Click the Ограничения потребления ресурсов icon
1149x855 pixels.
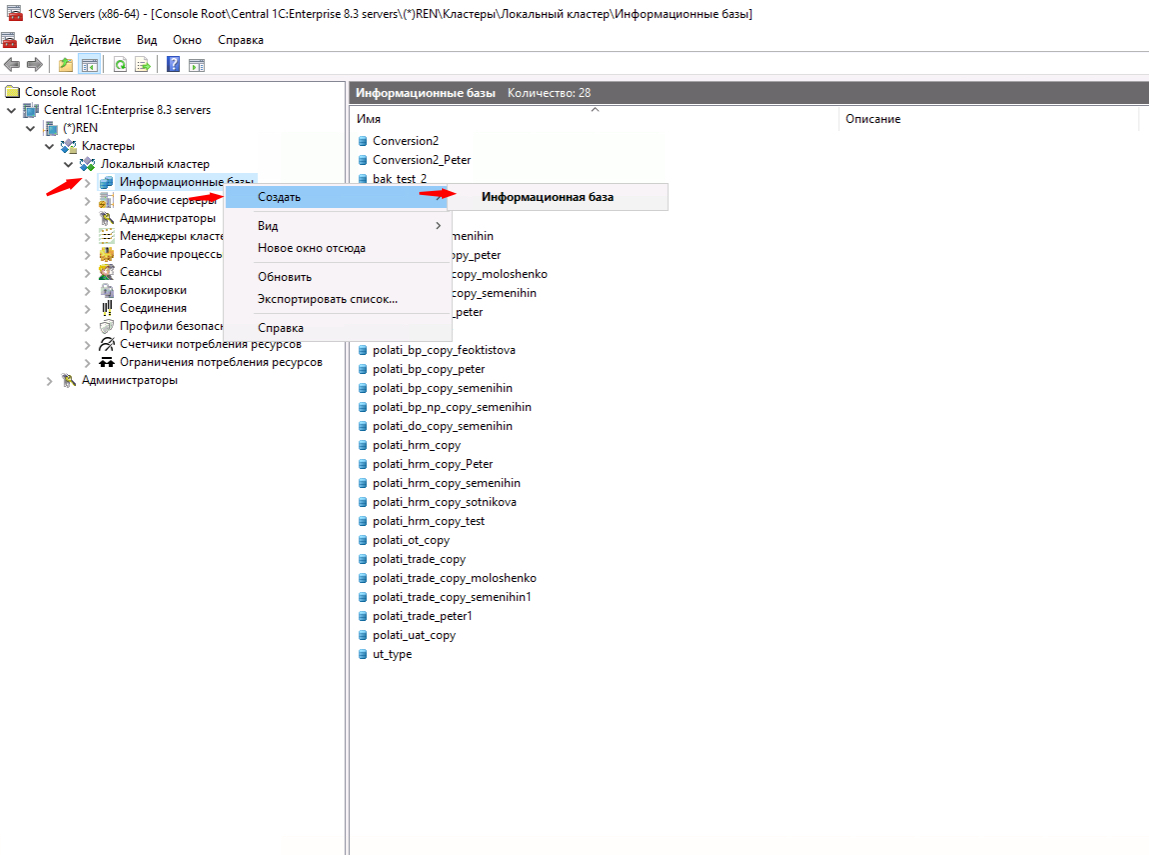pyautogui.click(x=107, y=362)
